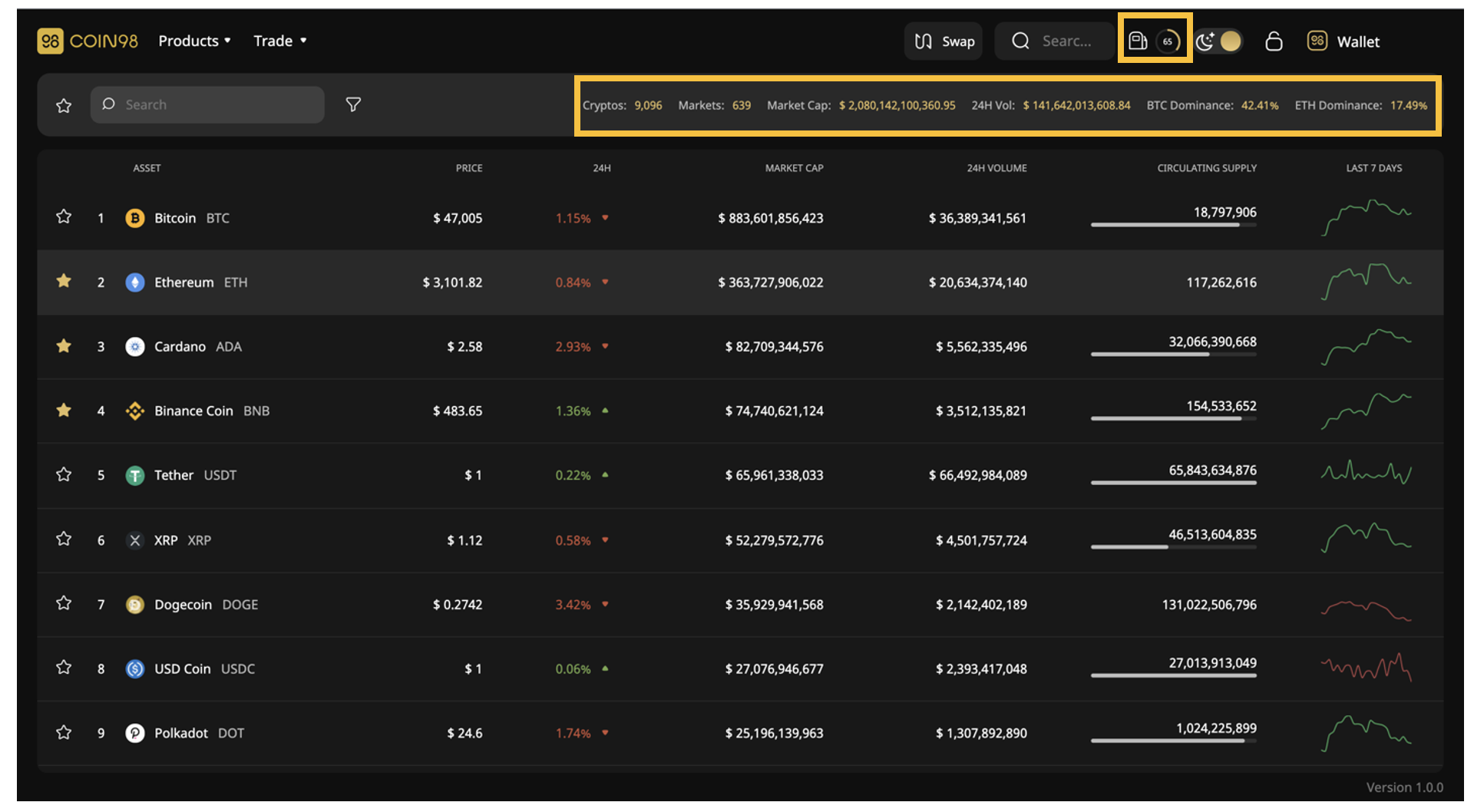Click Cryptos count 9,096
The height and width of the screenshot is (812, 1474).
coord(648,105)
